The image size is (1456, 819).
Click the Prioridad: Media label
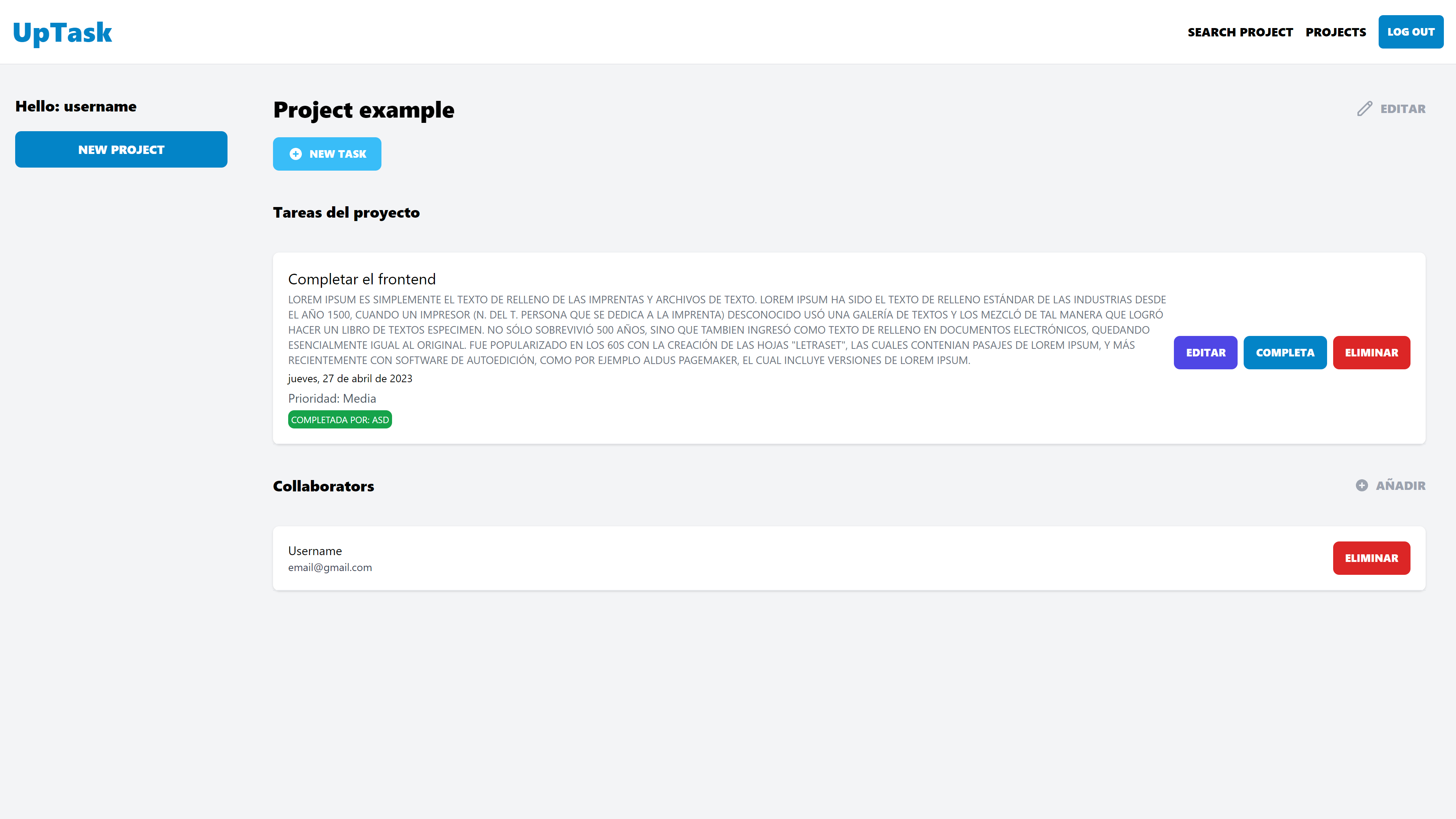(x=332, y=399)
